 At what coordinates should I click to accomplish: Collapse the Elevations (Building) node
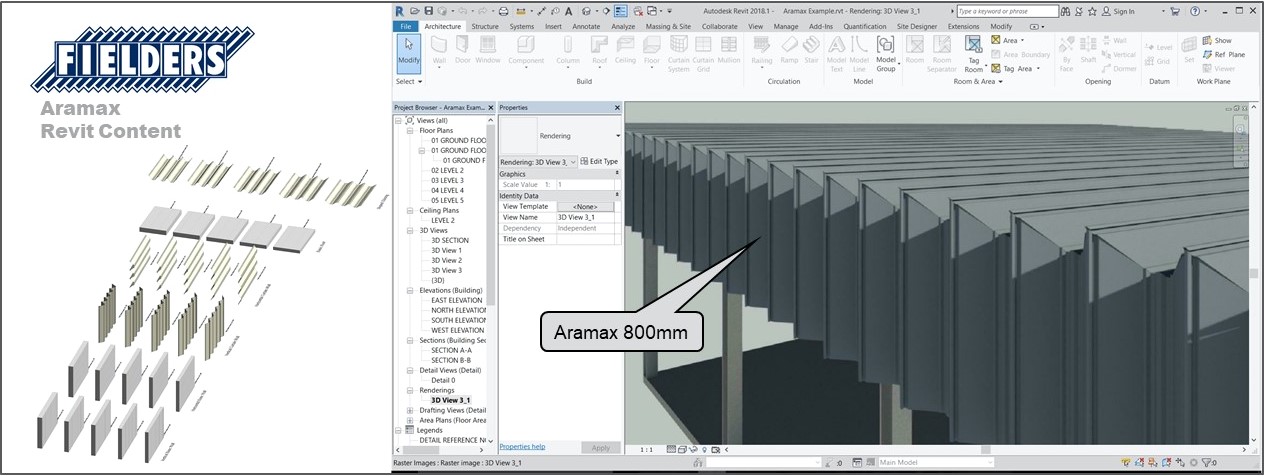tap(410, 290)
